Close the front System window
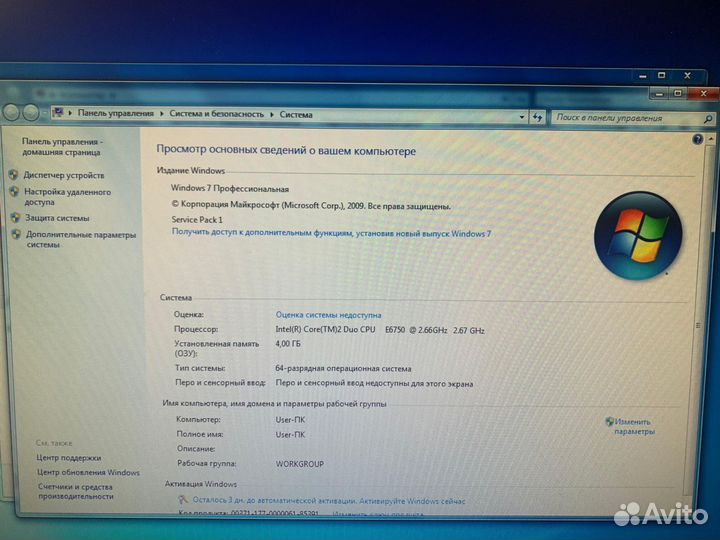 [703, 94]
